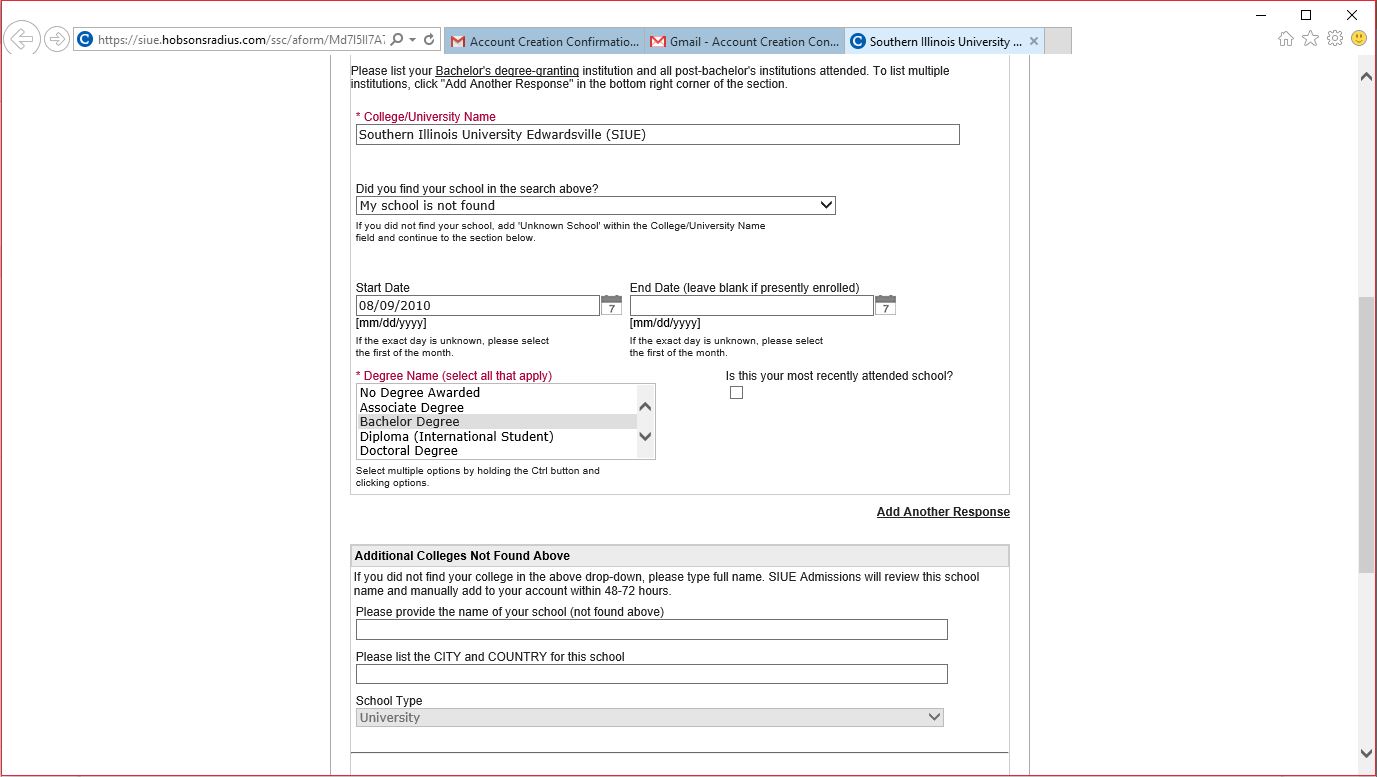The height and width of the screenshot is (777, 1377).
Task: Click the Degree Name list down arrow
Action: (645, 436)
